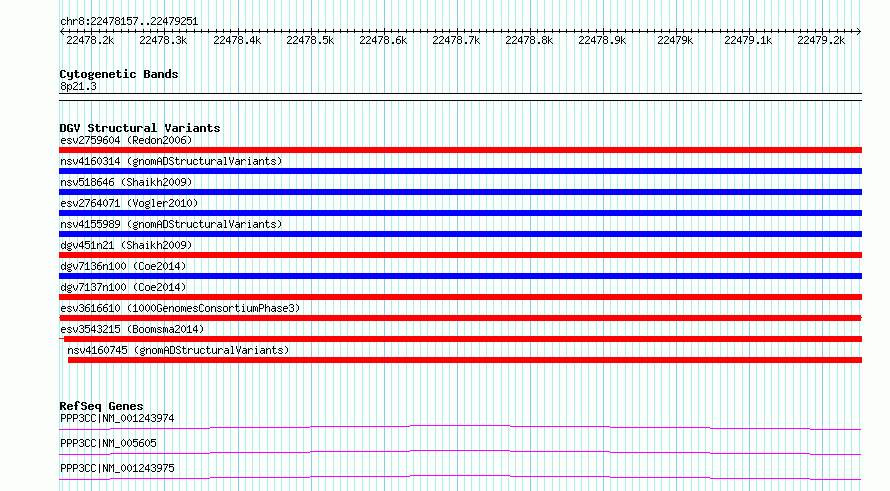Viewport: 890px width, 491px height.
Task: Select the red esv3616610 variant bar
Action: click(x=460, y=318)
